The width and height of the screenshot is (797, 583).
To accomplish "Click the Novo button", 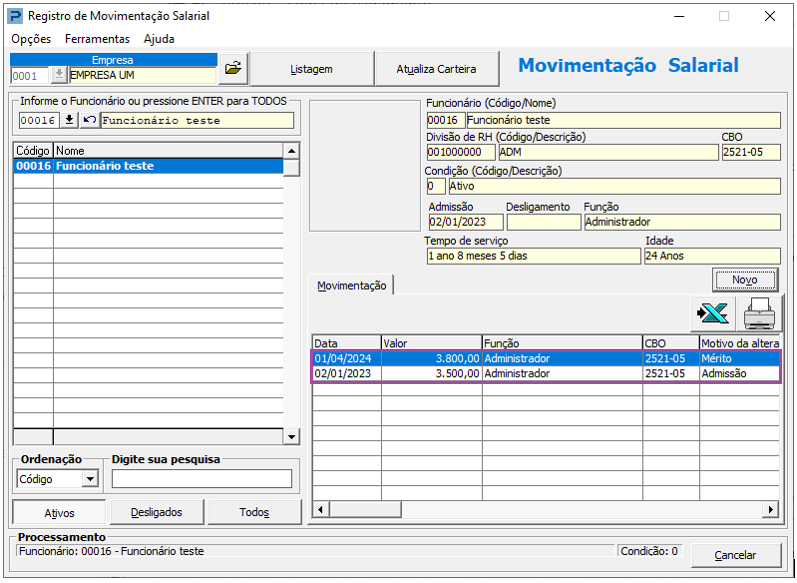I will (744, 280).
